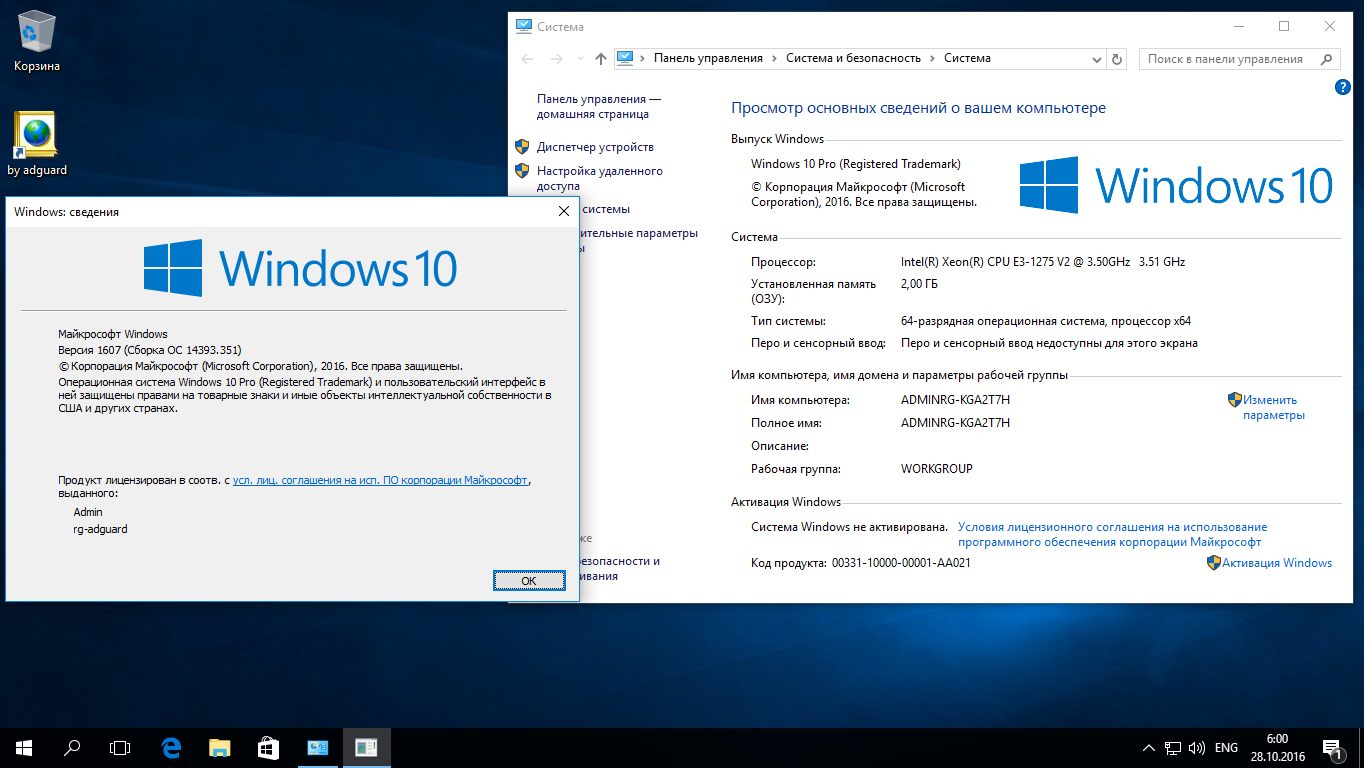Open the network tray icon
Screen dimensions: 1364x768
pyautogui.click(x=1173, y=748)
